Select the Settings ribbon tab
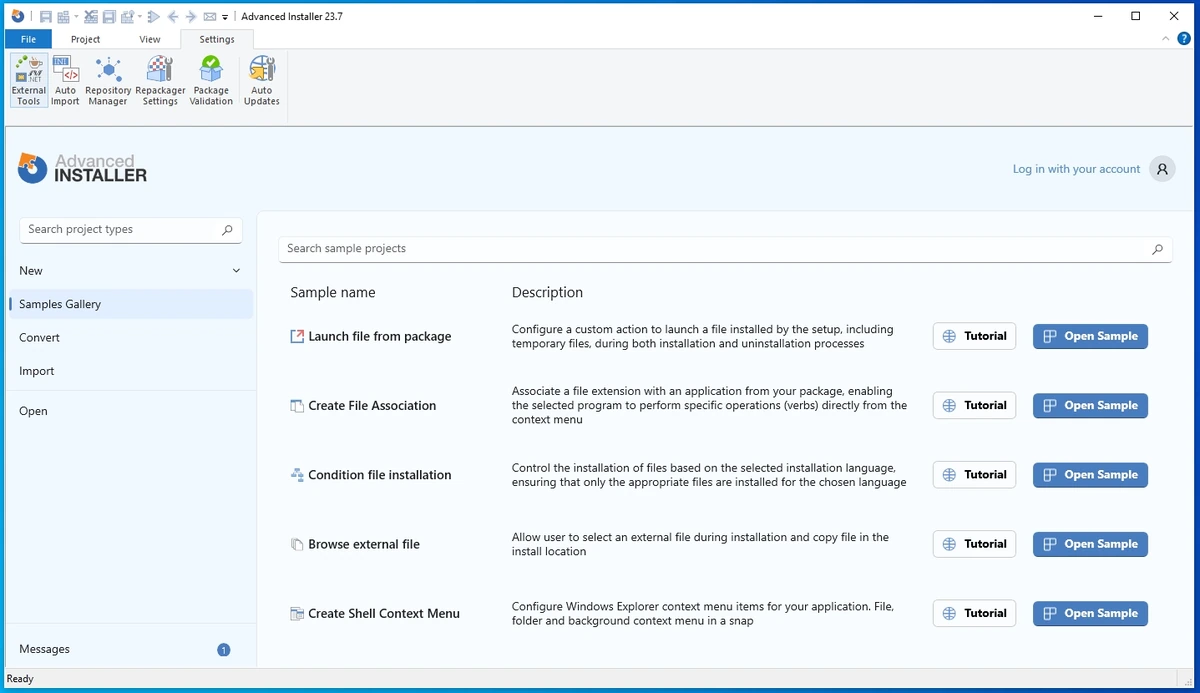Screen dimensions: 1200x693 coord(217,39)
